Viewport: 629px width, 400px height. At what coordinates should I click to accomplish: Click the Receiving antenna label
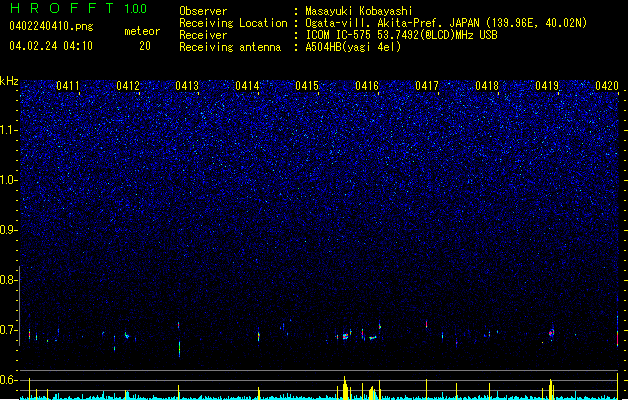[x=230, y=47]
